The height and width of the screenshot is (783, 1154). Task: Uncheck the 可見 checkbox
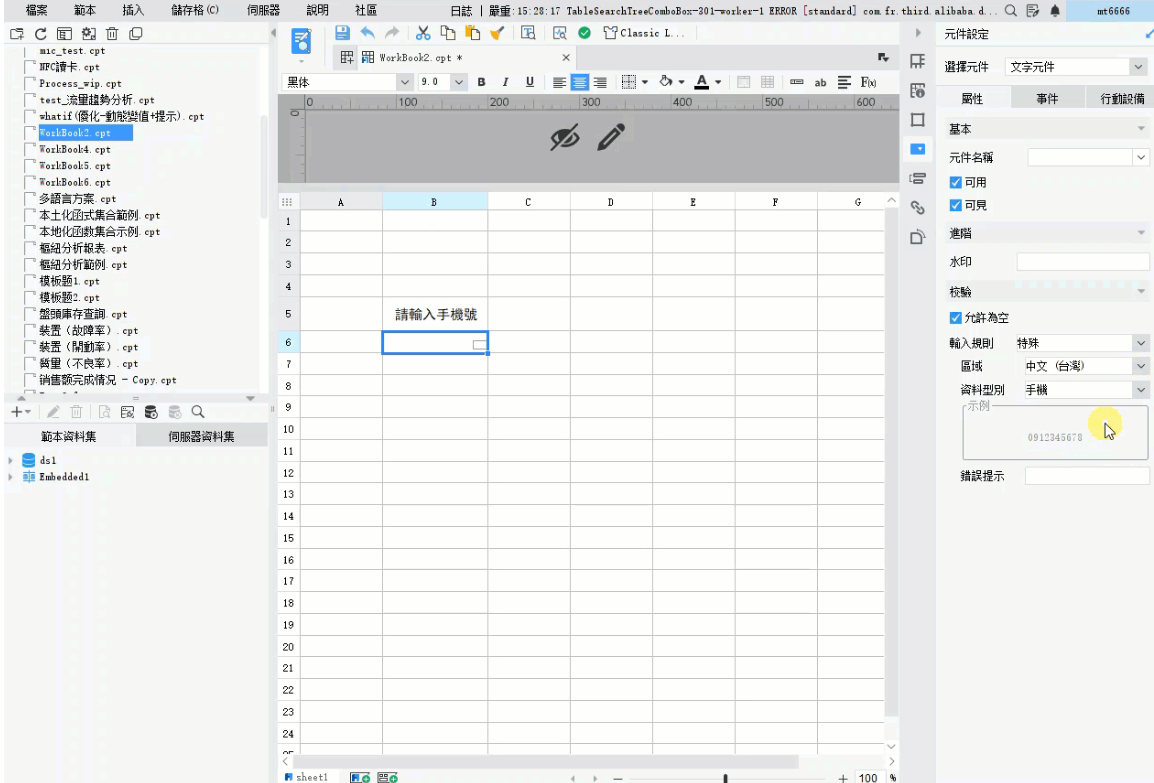[955, 205]
